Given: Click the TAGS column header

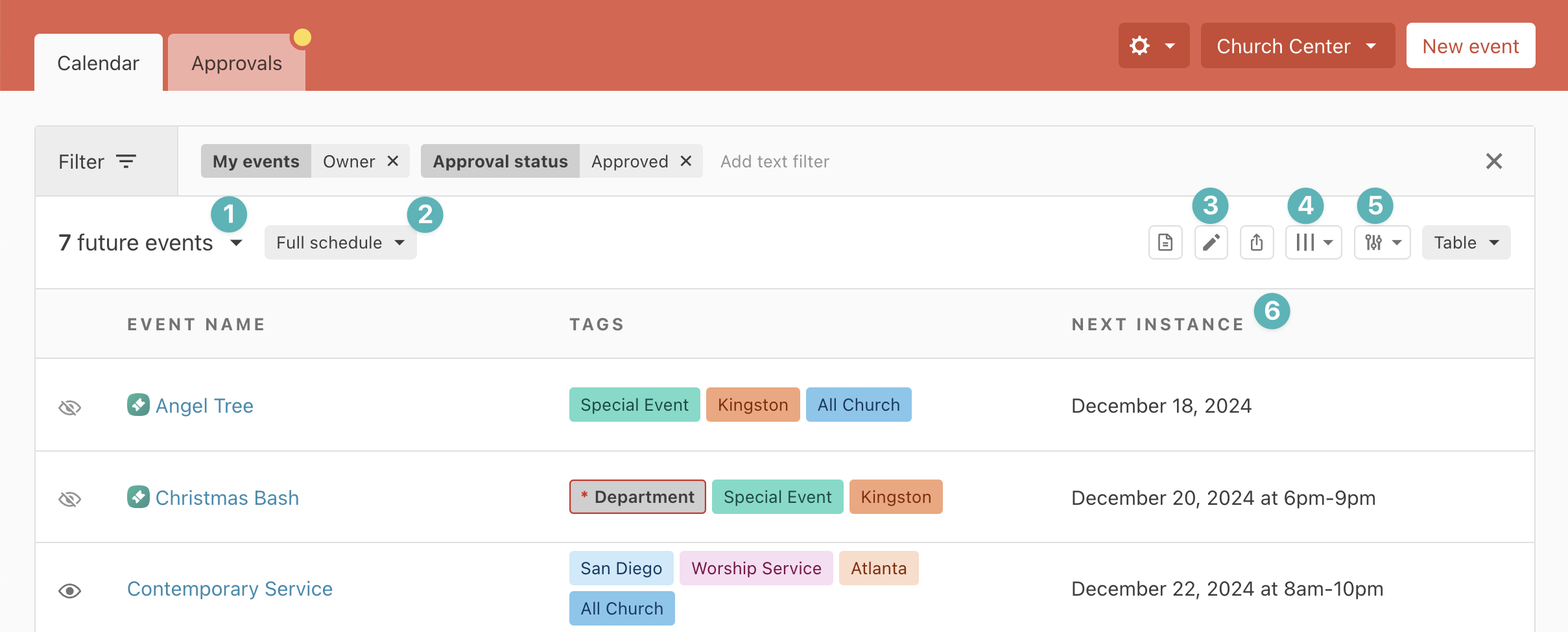Looking at the screenshot, I should pos(597,324).
